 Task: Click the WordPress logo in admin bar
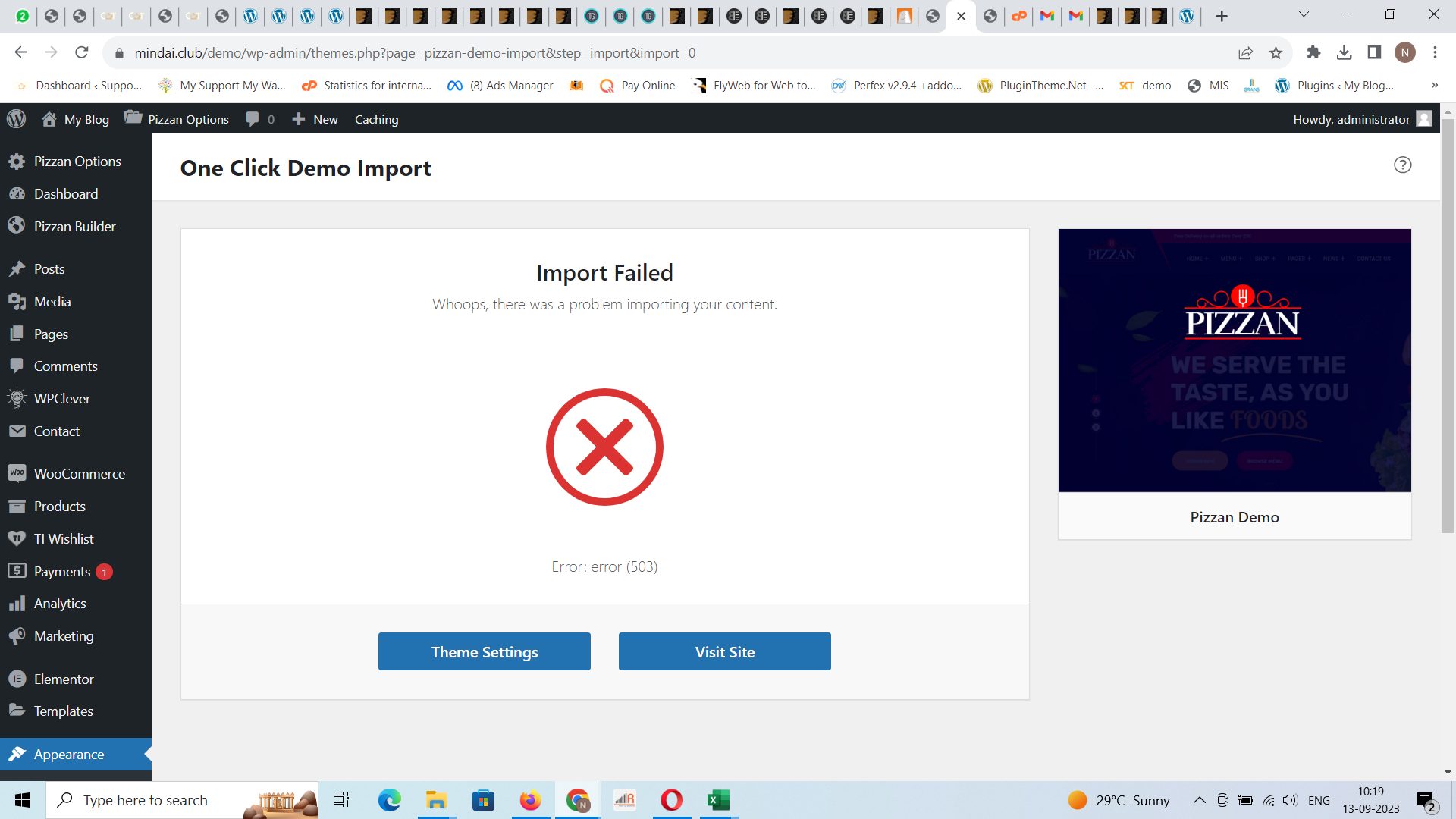point(17,119)
